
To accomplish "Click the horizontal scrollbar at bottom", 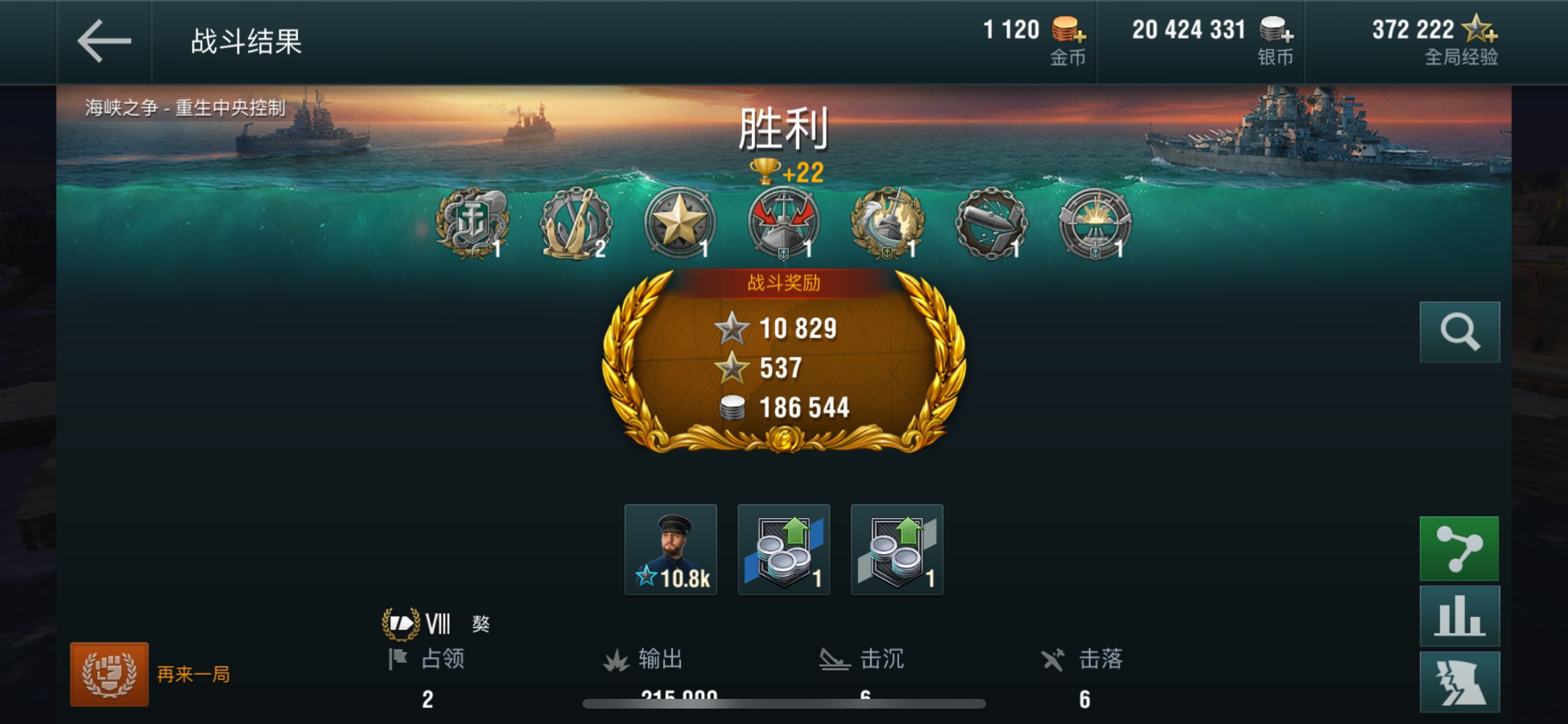I will (784, 703).
